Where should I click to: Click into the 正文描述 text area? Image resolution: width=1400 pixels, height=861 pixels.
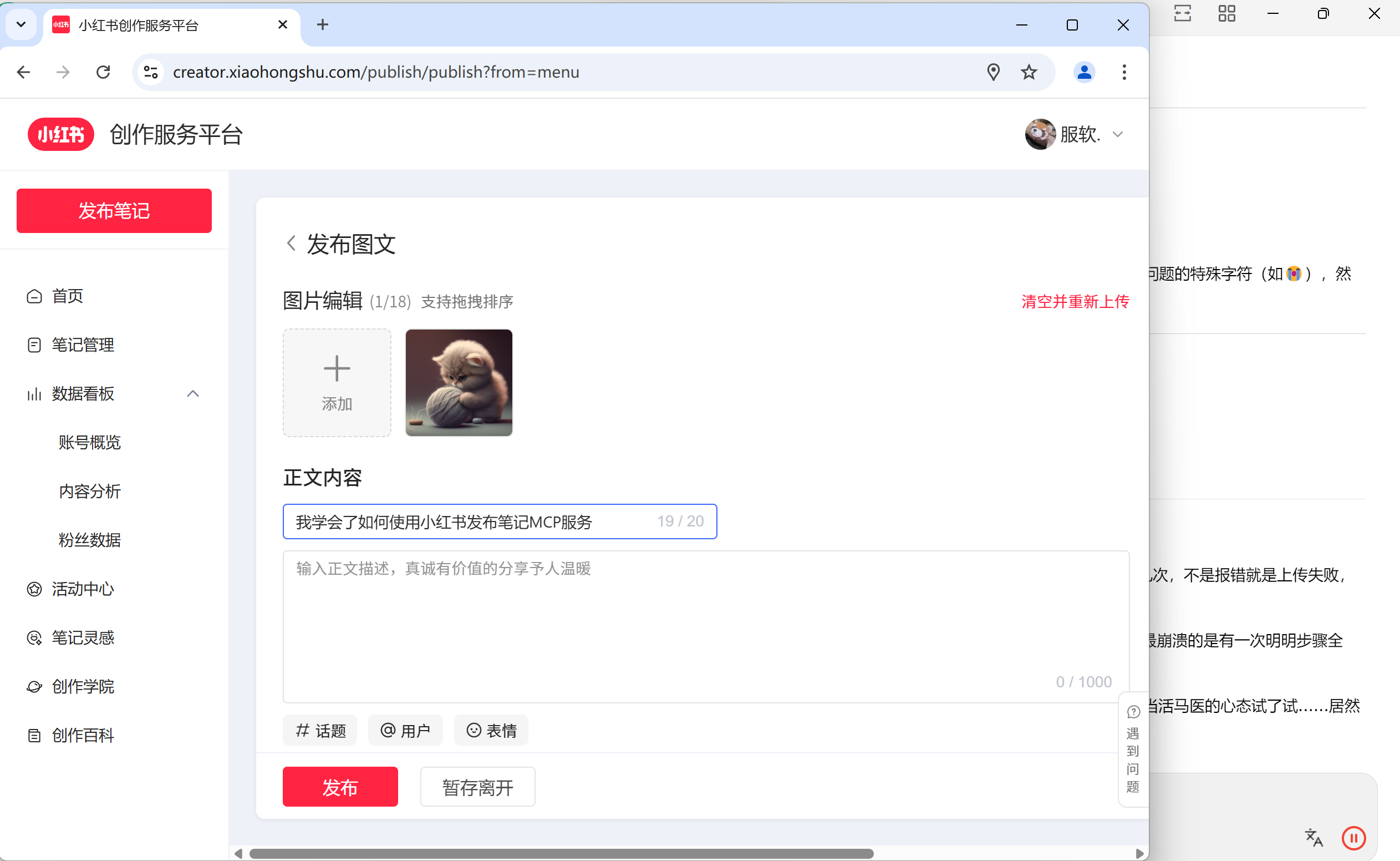[x=706, y=621]
